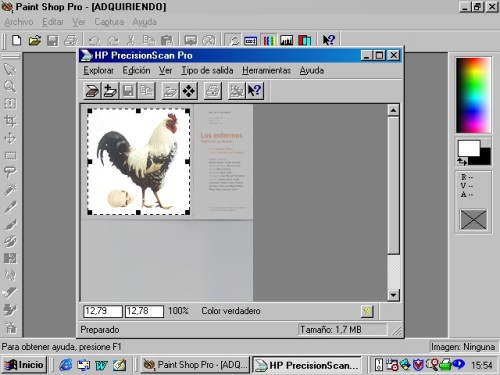
Task: Open the Explorar menu
Action: [x=98, y=70]
